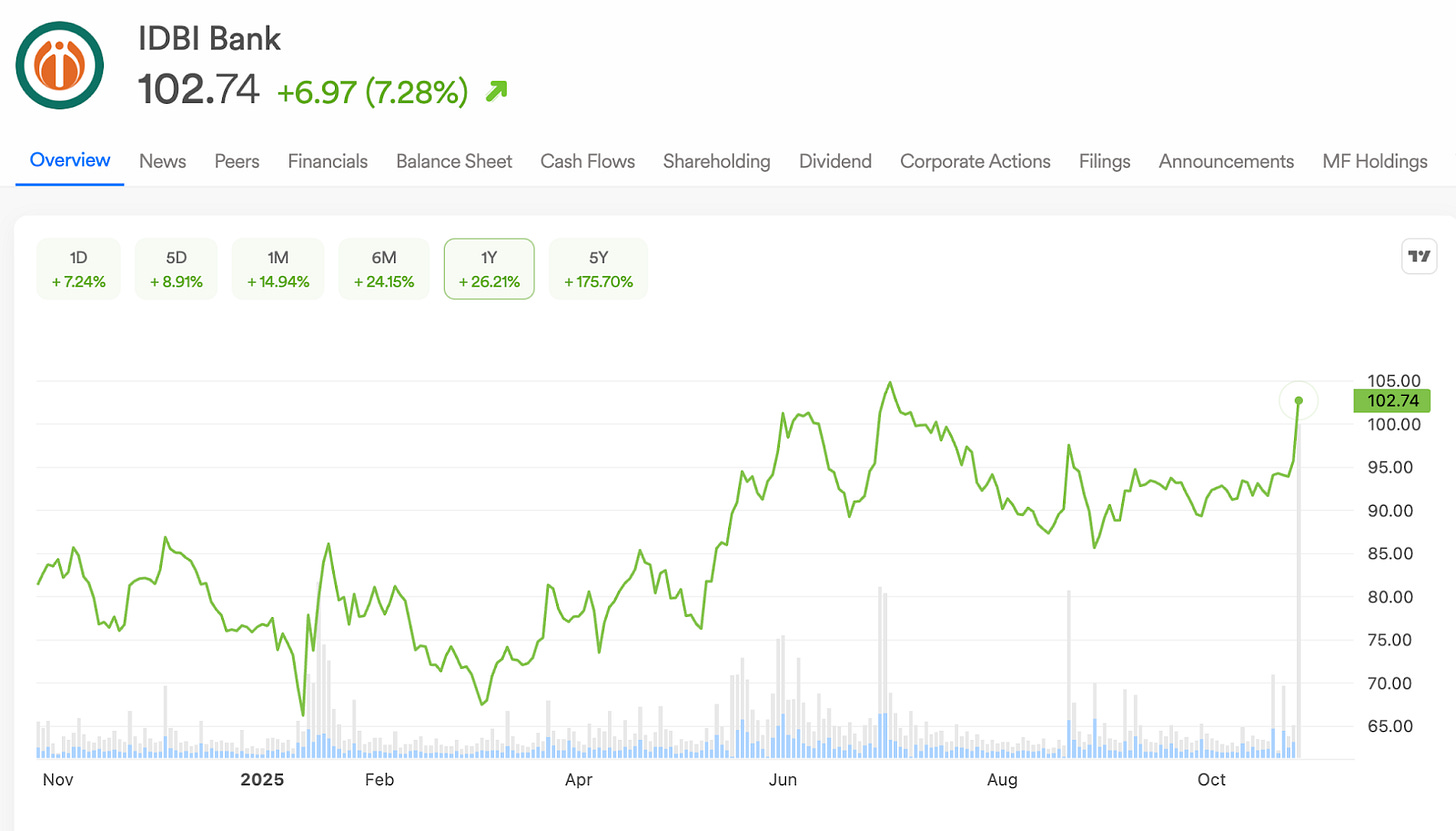Click the latest price point marker on chart
Image resolution: width=1456 pixels, height=831 pixels.
(1299, 401)
